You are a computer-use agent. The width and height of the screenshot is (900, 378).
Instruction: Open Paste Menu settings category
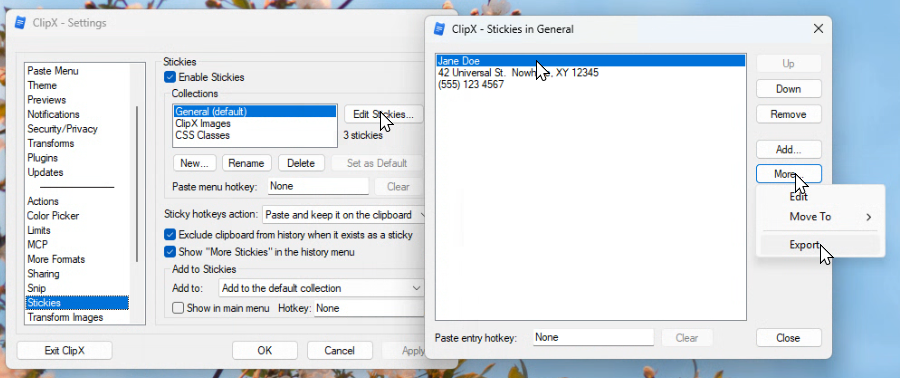tap(77, 71)
